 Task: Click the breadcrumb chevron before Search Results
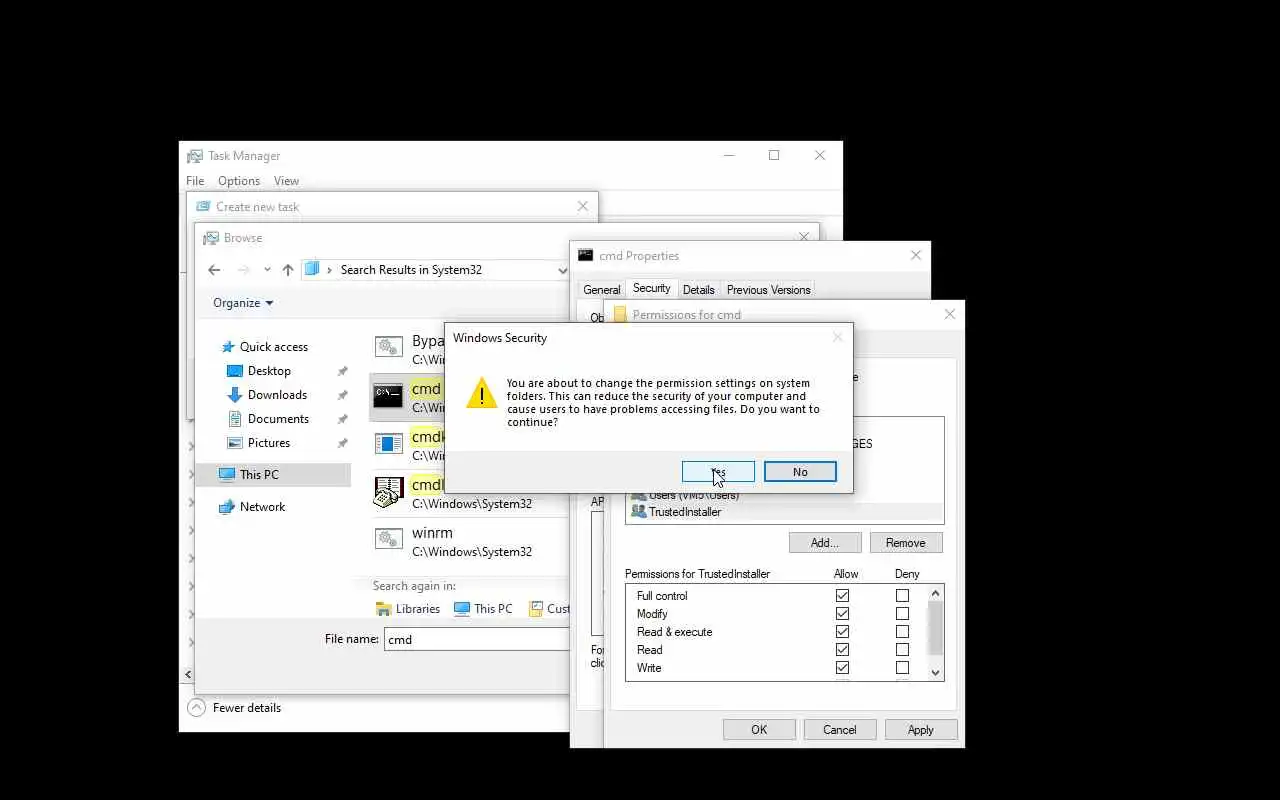tap(329, 270)
